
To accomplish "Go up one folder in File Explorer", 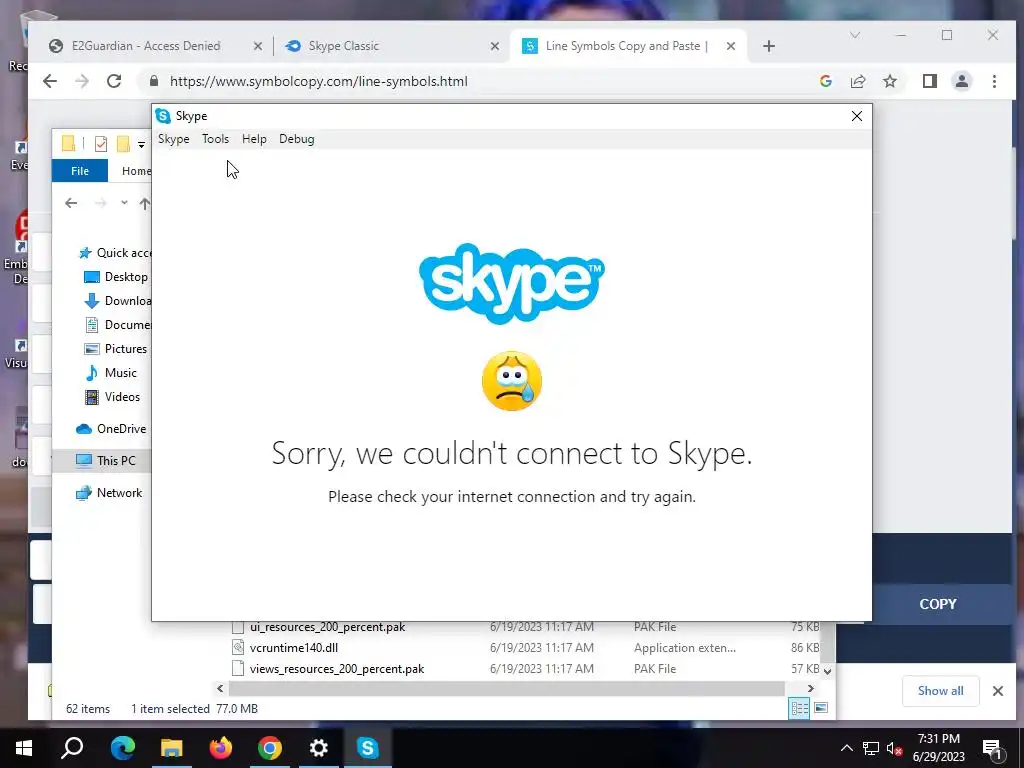I will [x=144, y=204].
